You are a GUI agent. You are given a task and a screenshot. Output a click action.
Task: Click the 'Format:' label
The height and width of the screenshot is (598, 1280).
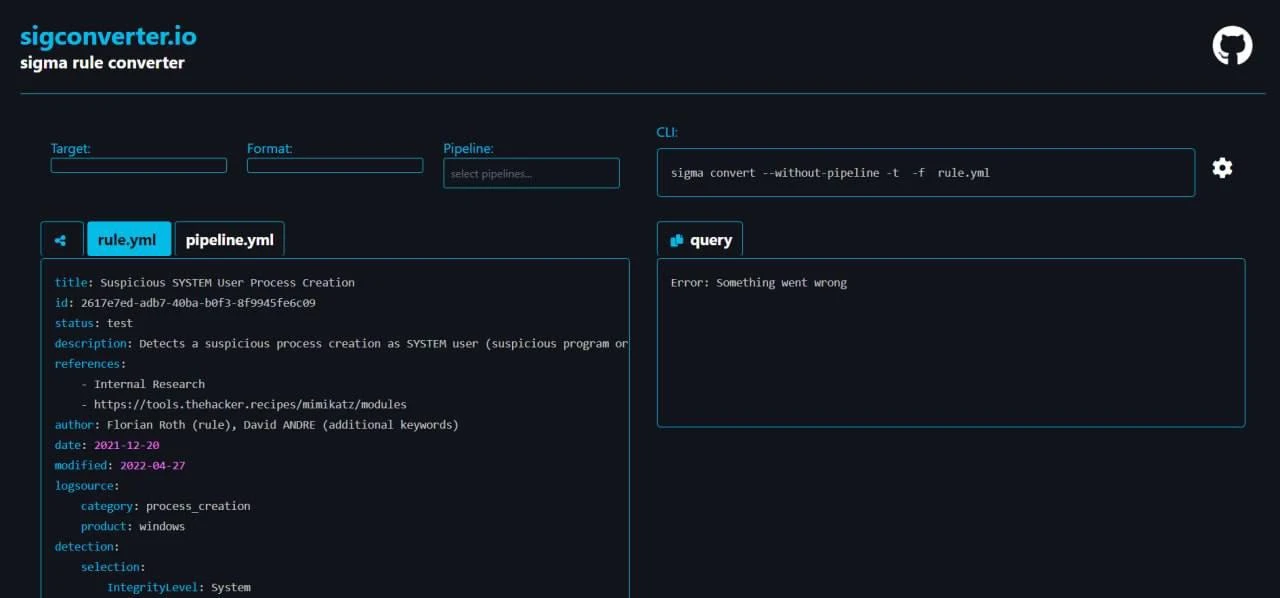(270, 148)
